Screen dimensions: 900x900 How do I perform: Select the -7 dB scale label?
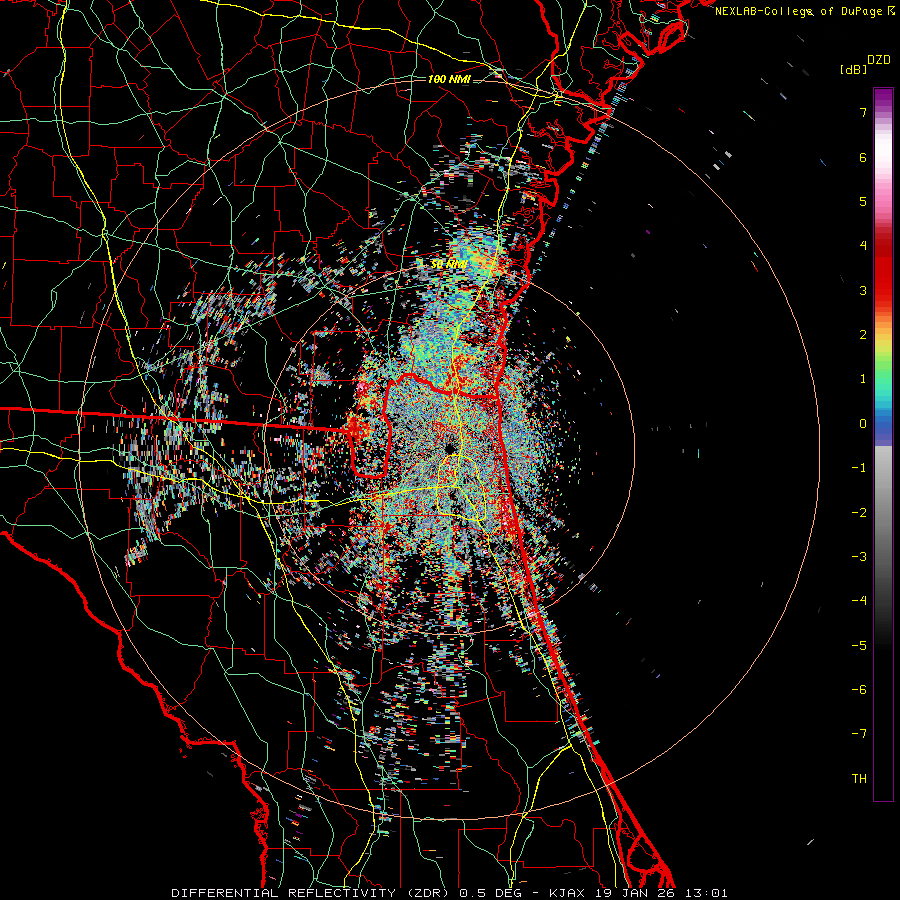[859, 734]
